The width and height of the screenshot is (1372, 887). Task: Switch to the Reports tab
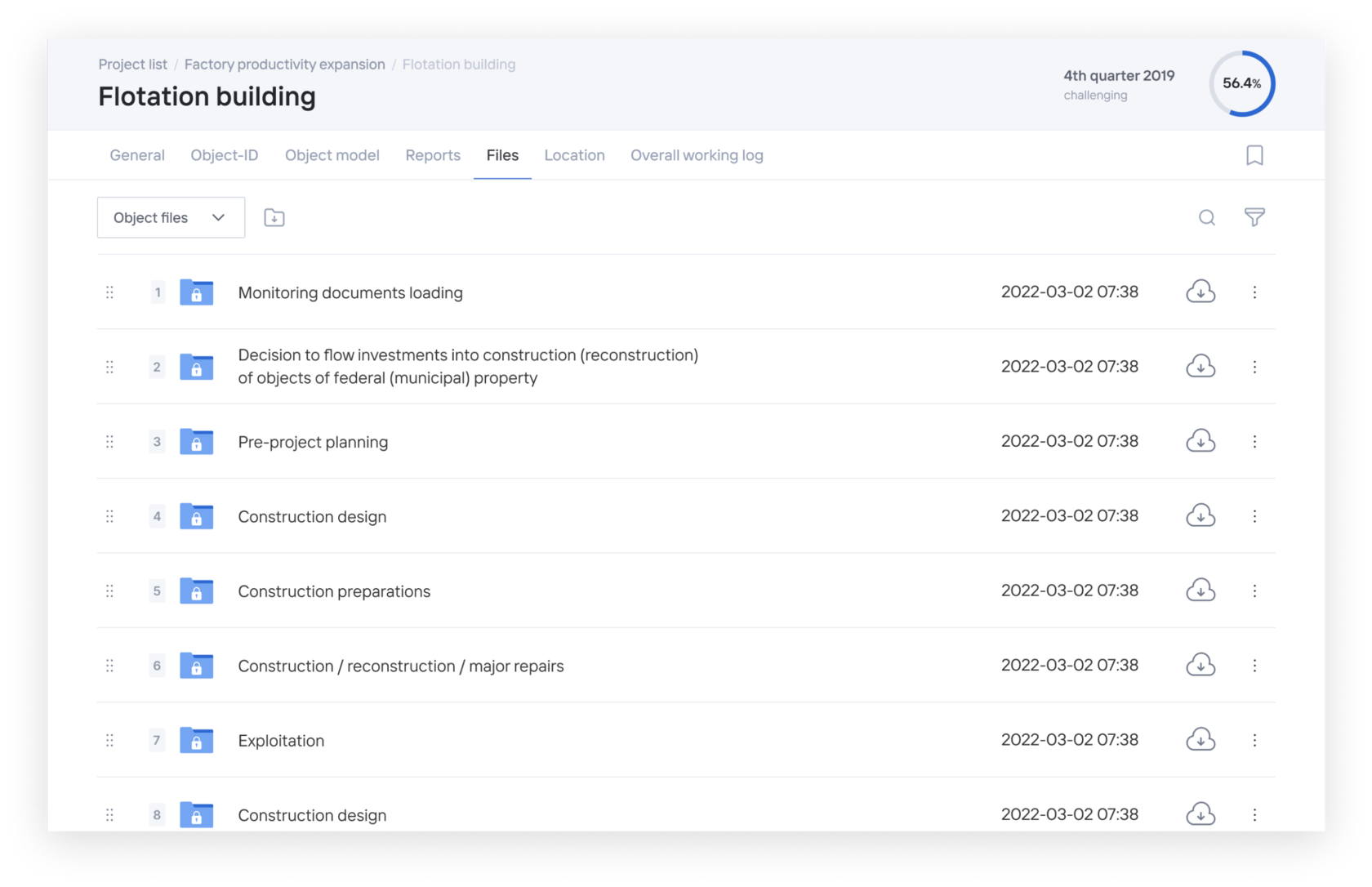[x=433, y=154]
